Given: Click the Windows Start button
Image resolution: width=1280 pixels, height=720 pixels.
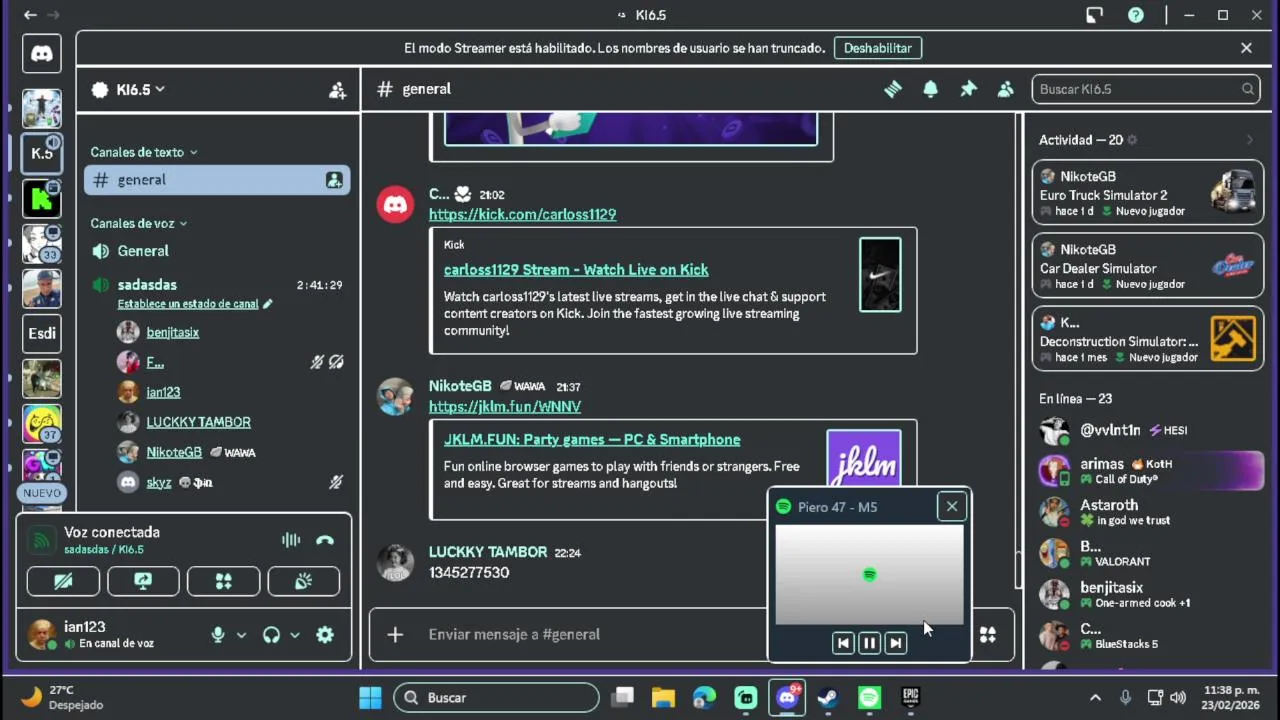Looking at the screenshot, I should coord(370,698).
